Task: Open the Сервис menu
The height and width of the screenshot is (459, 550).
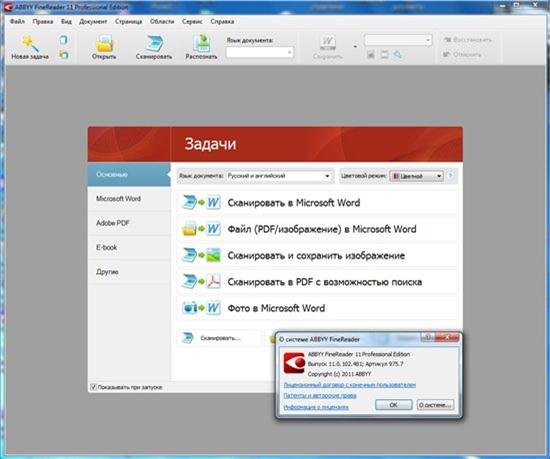Action: tap(192, 21)
